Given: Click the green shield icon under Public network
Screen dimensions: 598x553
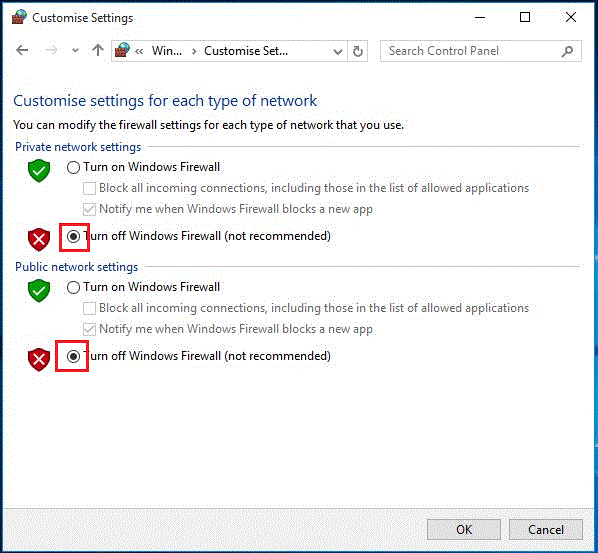Looking at the screenshot, I should pos(39,290).
